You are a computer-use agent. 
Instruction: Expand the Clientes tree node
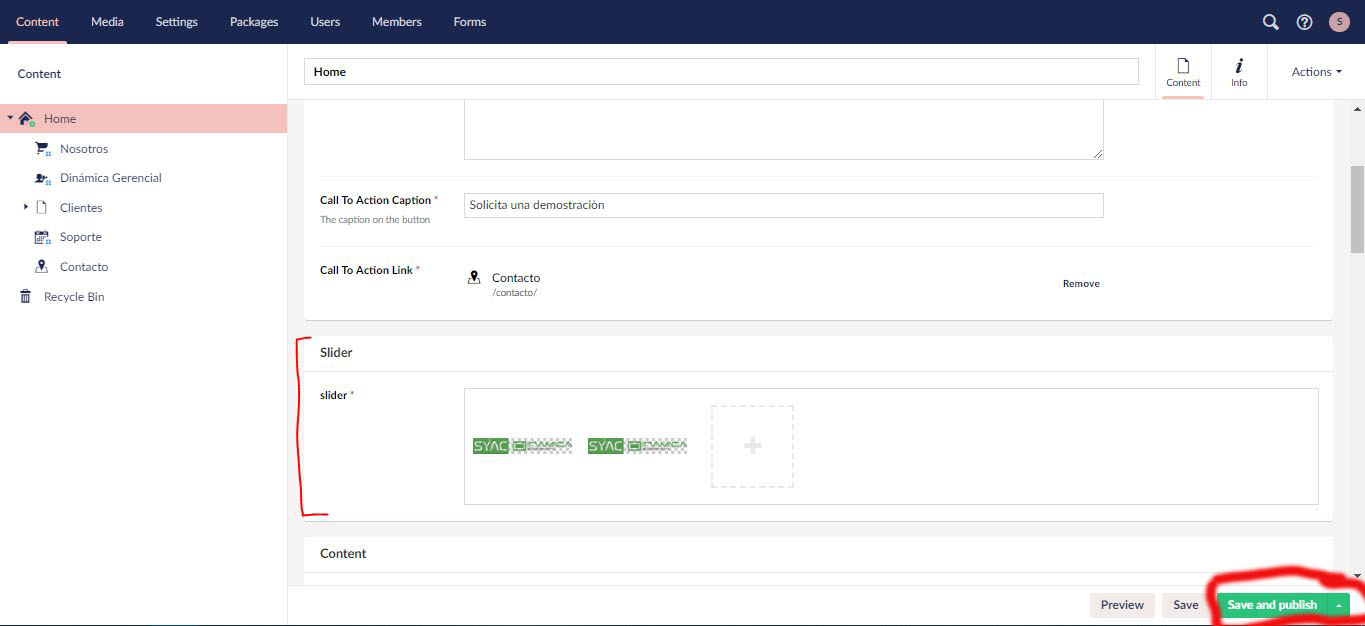[25, 207]
